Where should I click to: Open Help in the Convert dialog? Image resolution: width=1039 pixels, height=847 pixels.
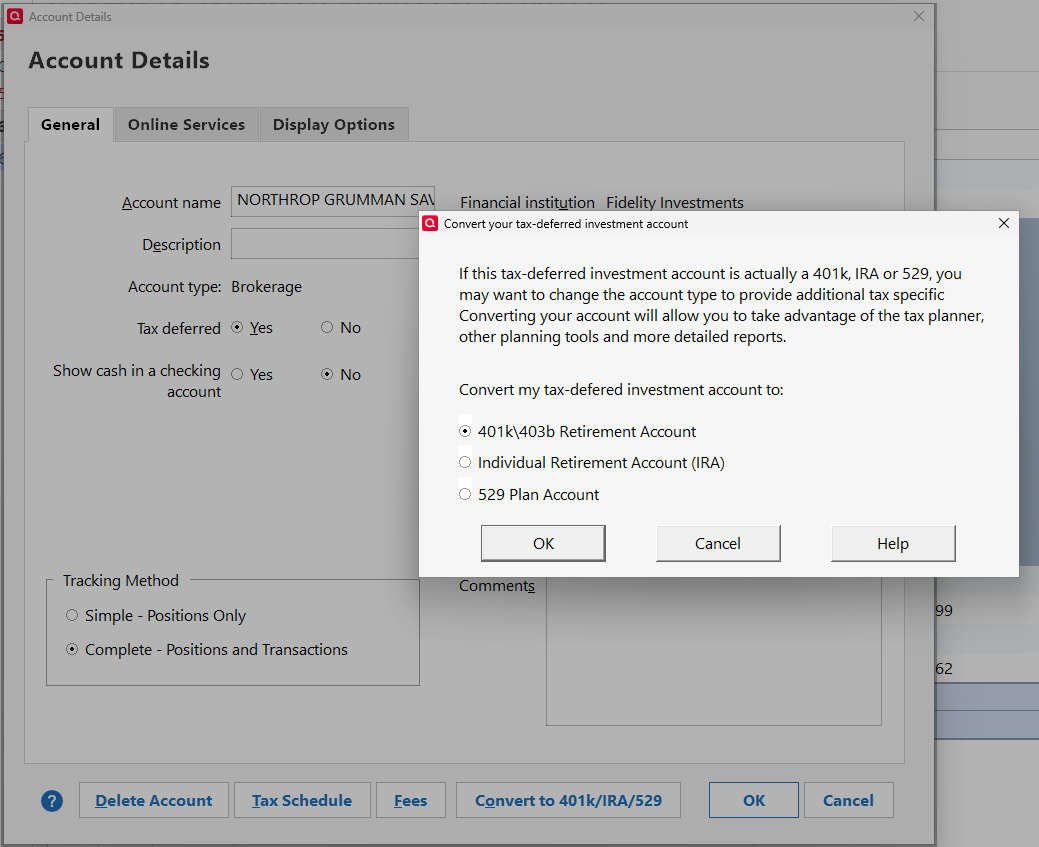pos(893,543)
